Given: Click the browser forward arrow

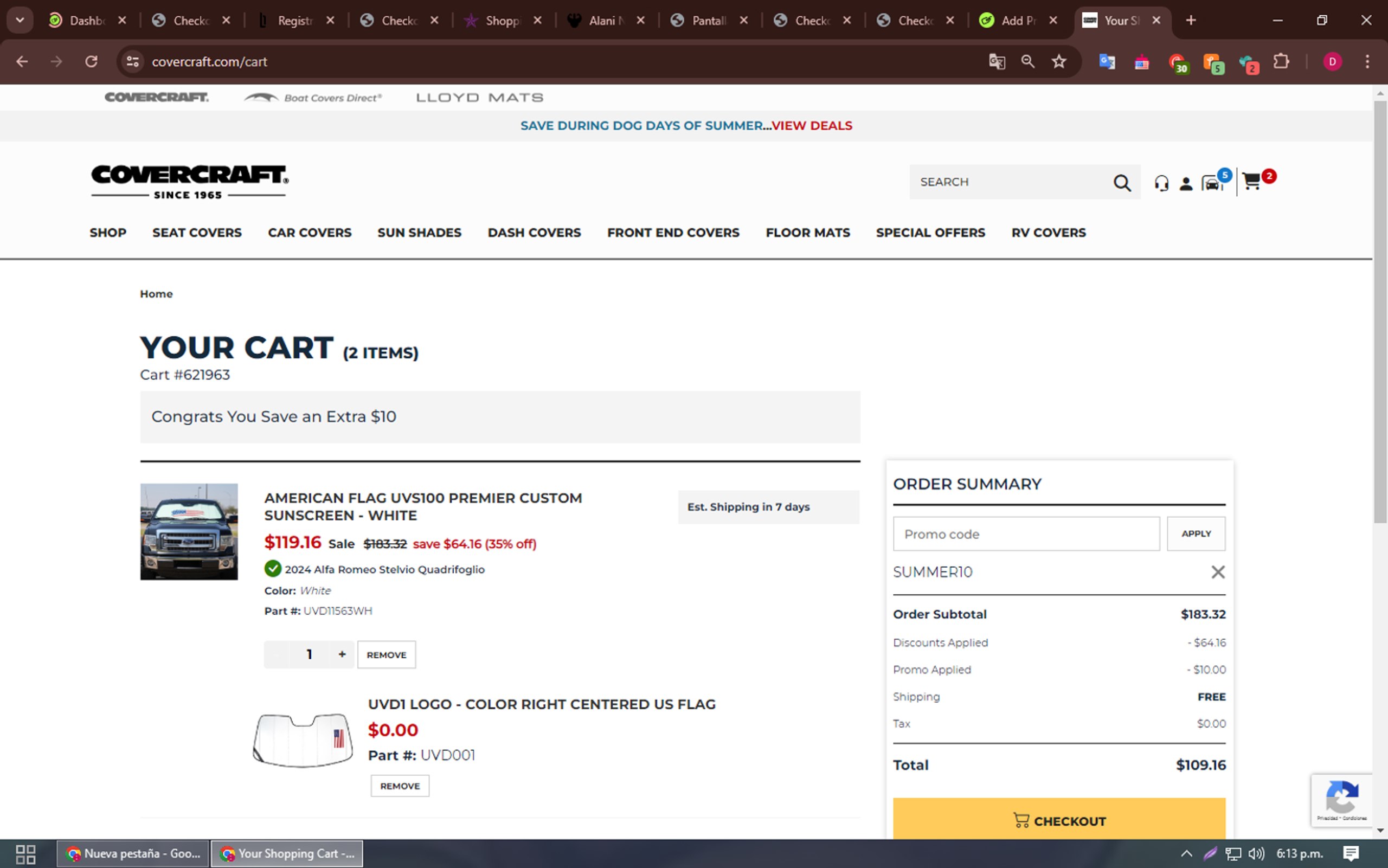Looking at the screenshot, I should click(x=56, y=61).
